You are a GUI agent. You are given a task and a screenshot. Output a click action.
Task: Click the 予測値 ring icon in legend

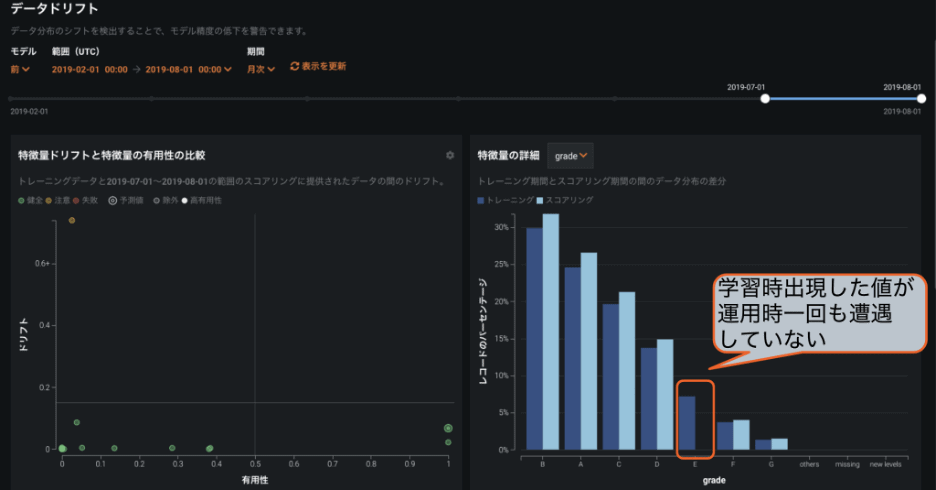tap(113, 200)
